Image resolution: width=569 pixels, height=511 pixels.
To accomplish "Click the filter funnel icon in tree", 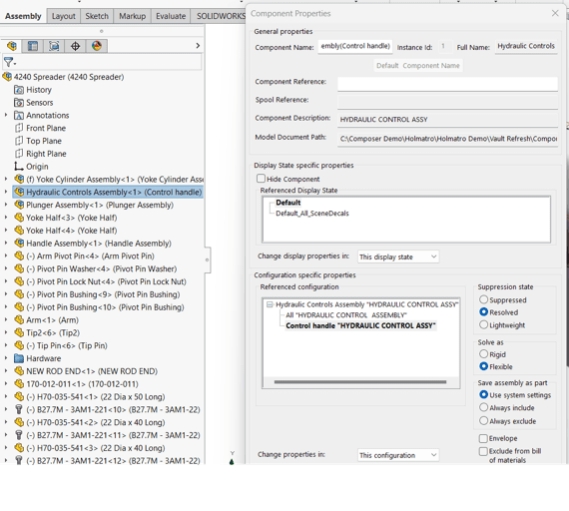I will (x=9, y=62).
